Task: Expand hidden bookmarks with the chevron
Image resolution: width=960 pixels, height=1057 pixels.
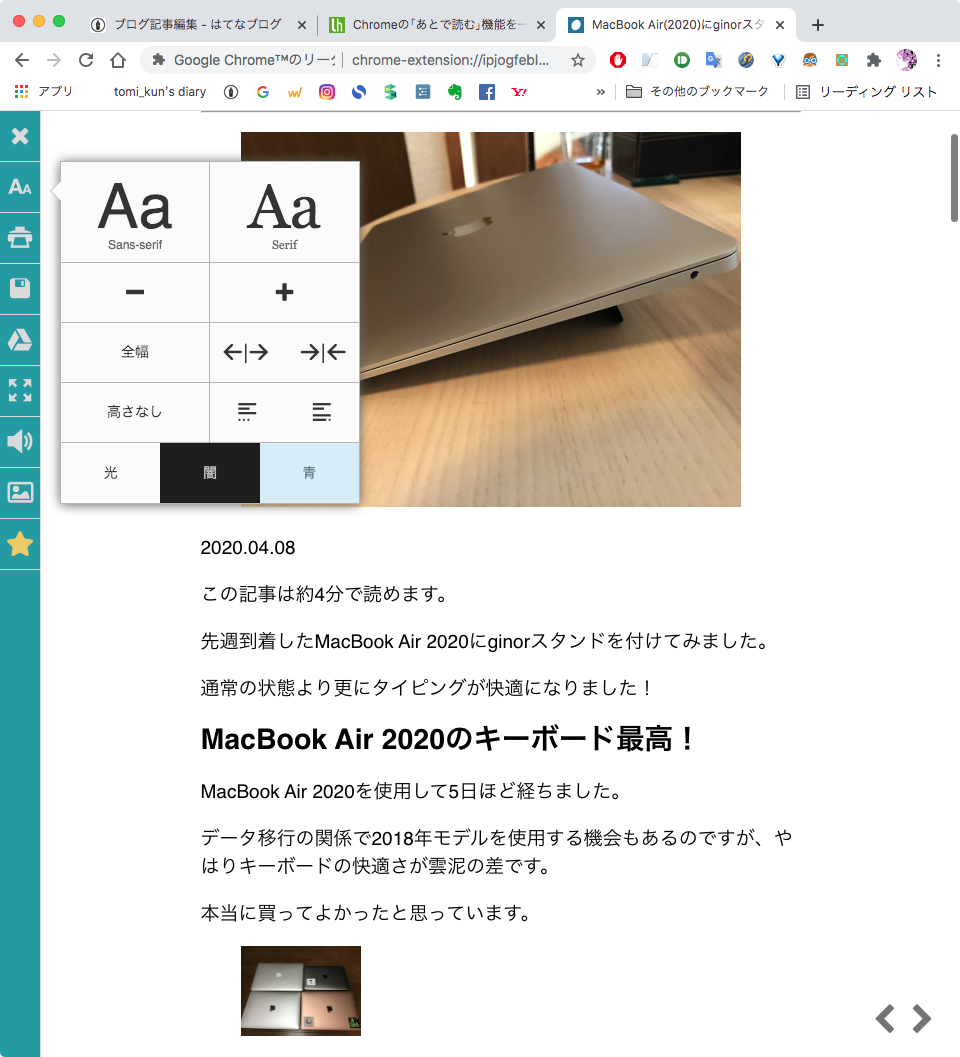Action: [x=599, y=91]
